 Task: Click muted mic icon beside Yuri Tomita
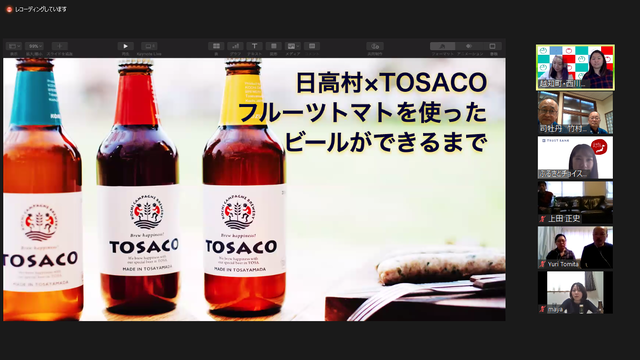point(543,264)
